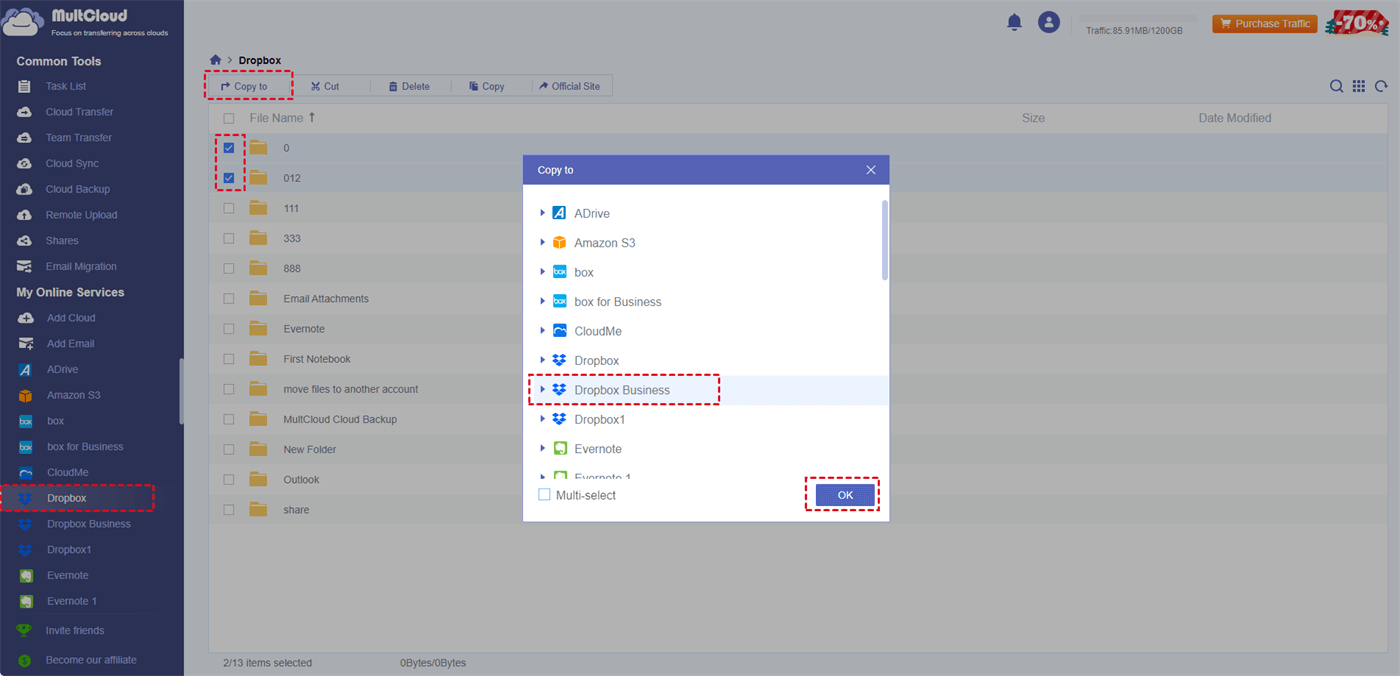Check the 'share' folder checkbox
The image size is (1400, 676).
[x=229, y=510]
